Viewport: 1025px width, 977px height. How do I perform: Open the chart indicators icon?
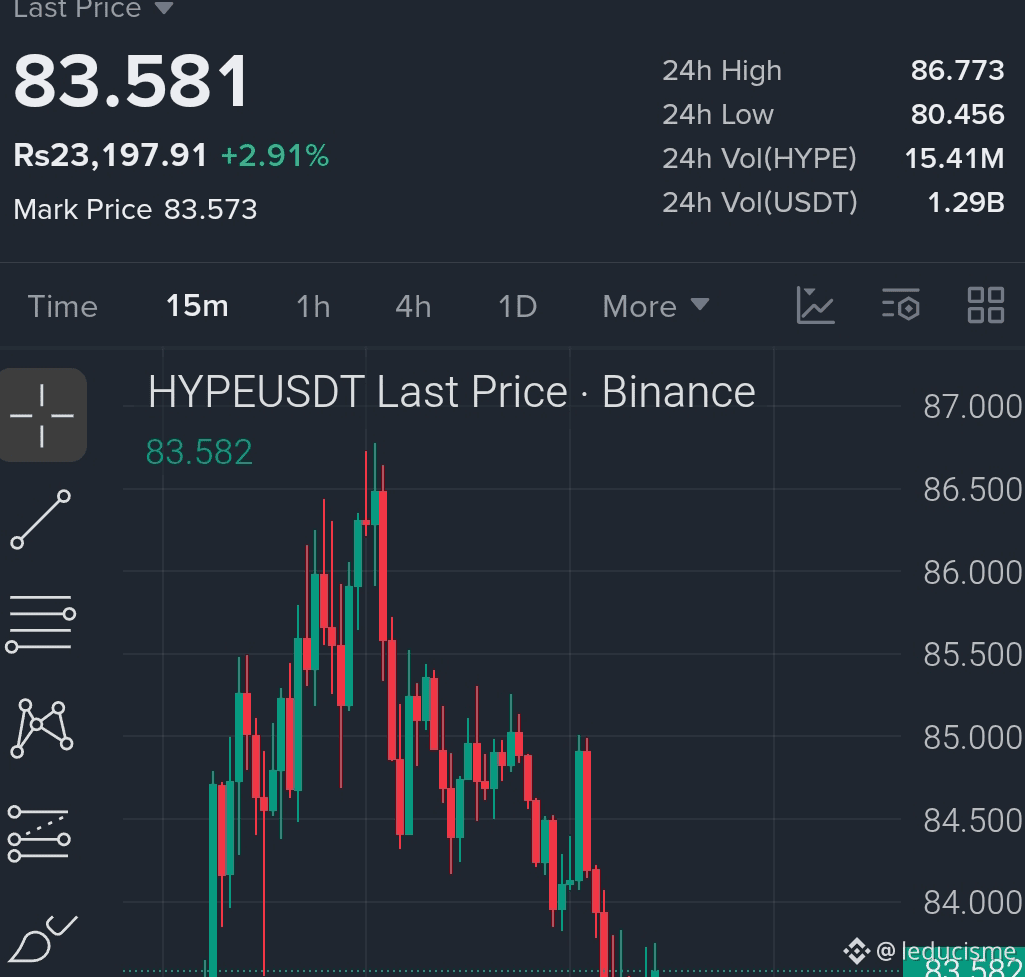tap(815, 305)
